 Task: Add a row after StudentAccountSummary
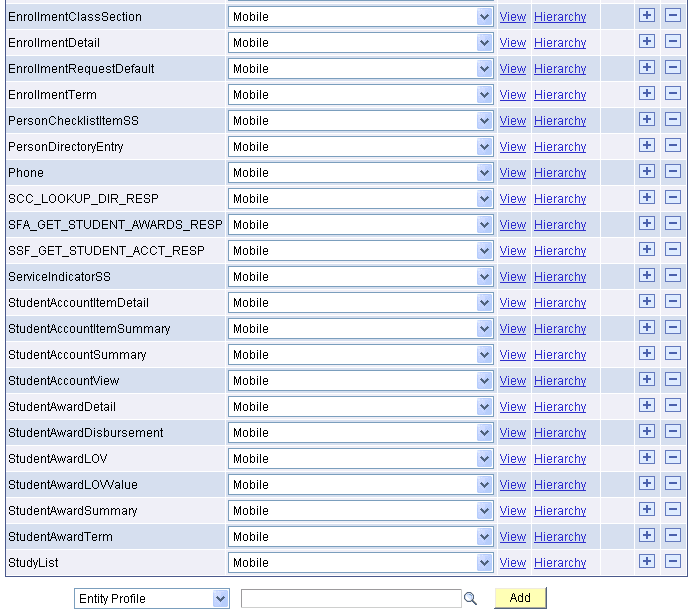click(x=647, y=353)
